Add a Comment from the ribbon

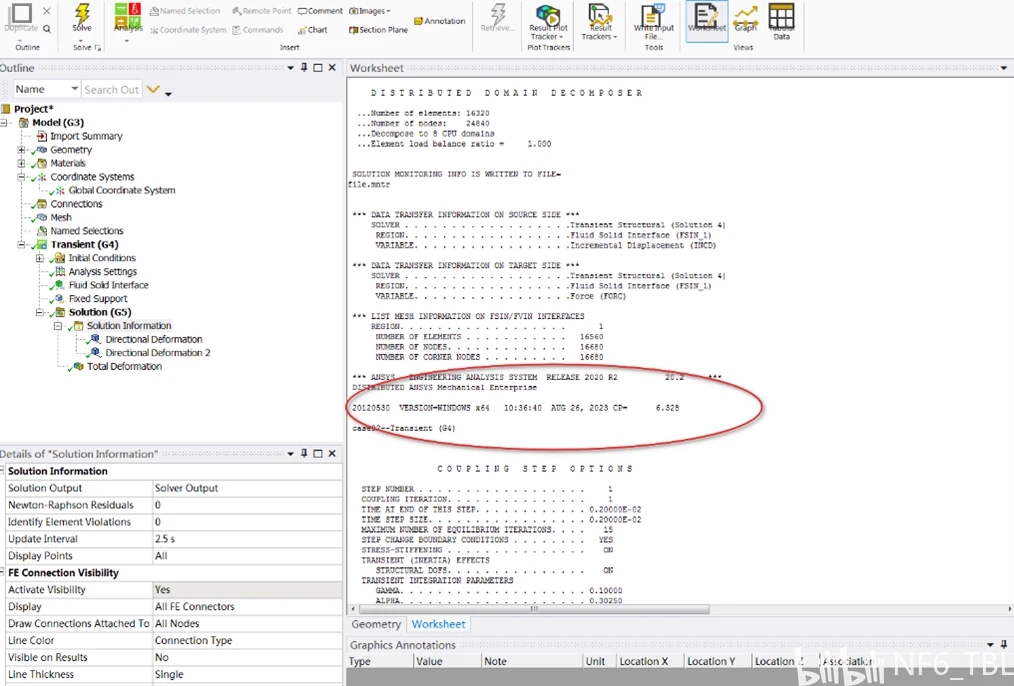pyautogui.click(x=320, y=11)
